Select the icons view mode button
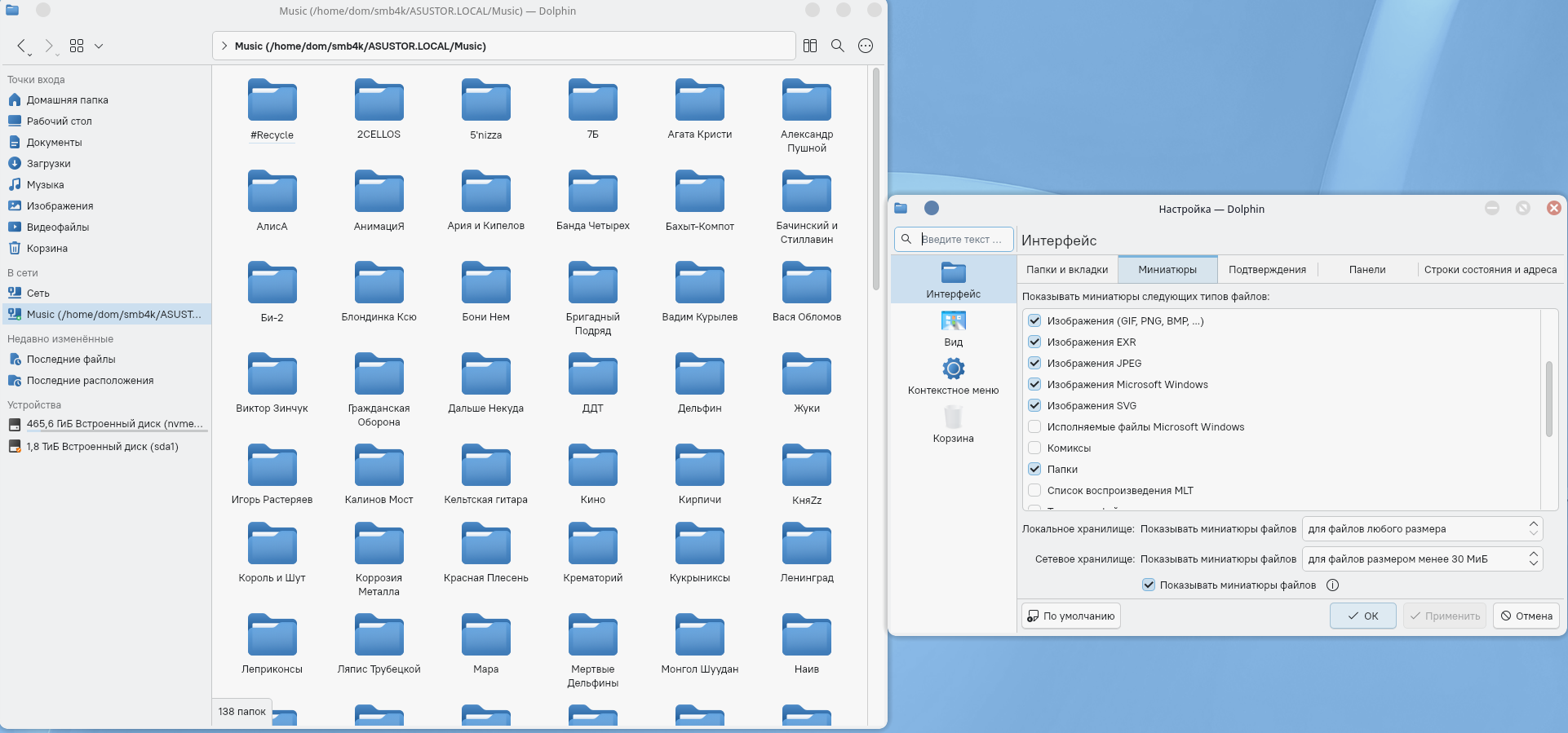 (77, 46)
